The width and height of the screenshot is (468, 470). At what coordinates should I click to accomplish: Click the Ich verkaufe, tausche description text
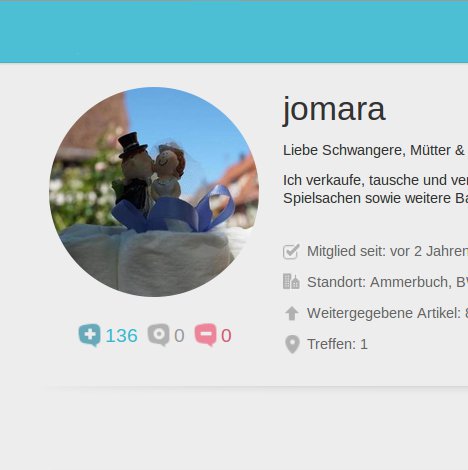pos(375,180)
